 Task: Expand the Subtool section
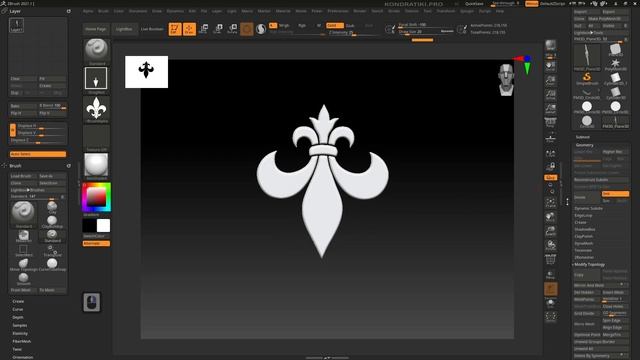tap(583, 137)
